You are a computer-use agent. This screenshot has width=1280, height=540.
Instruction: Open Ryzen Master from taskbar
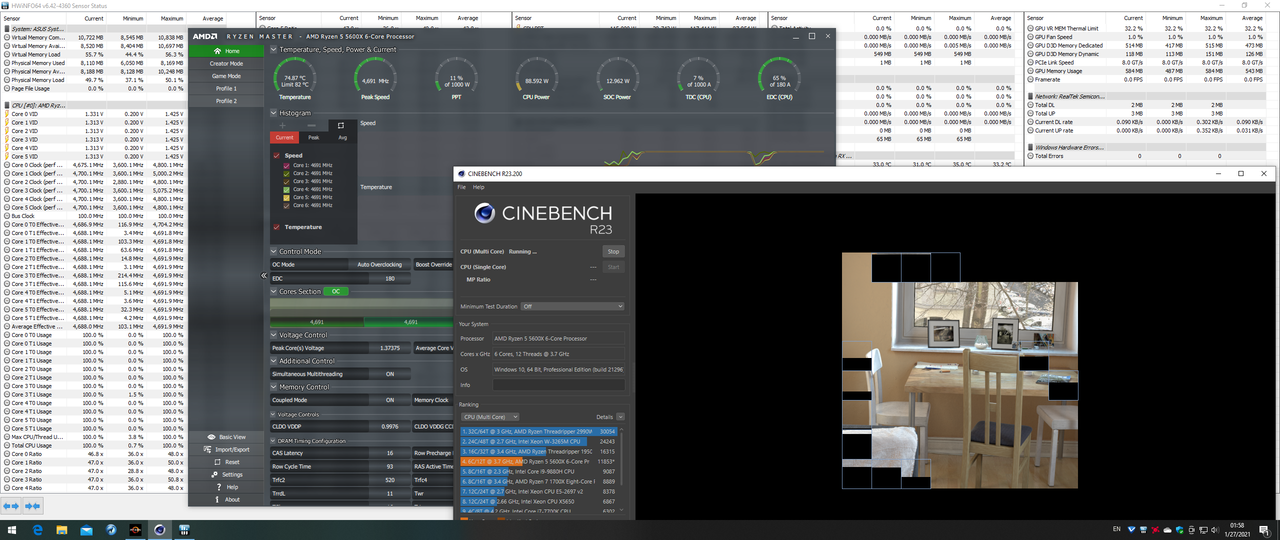(135, 529)
